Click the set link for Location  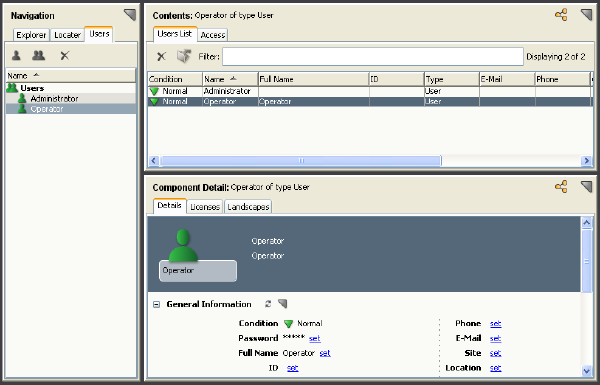point(496,368)
